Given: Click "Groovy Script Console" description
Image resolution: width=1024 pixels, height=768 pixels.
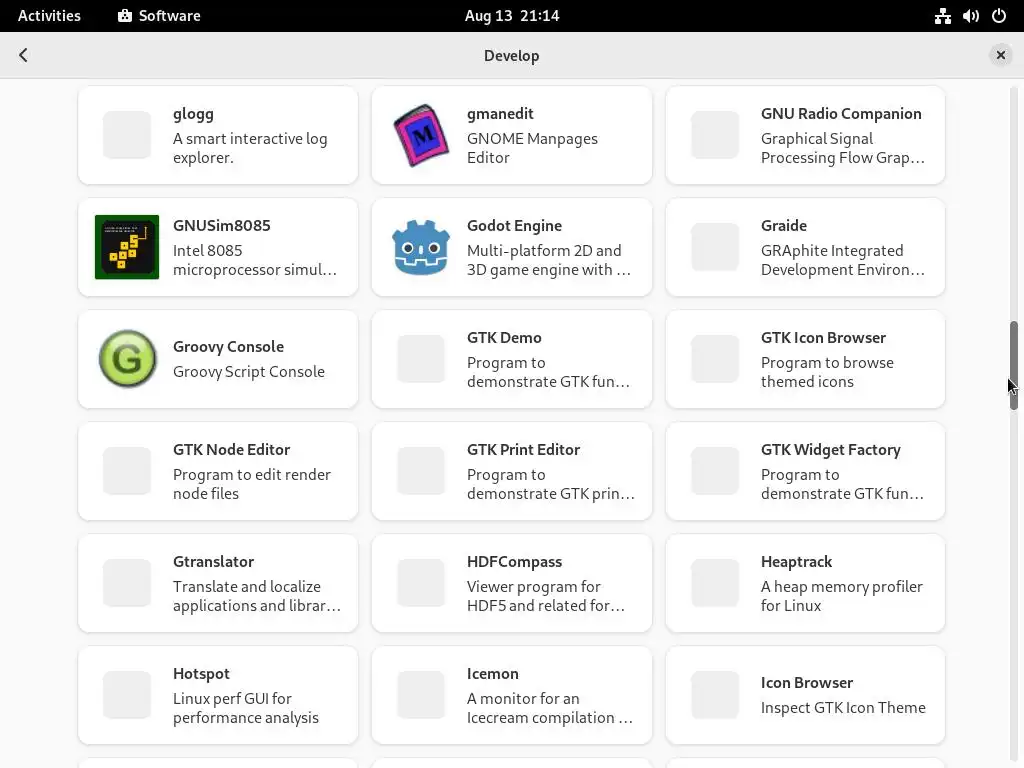Looking at the screenshot, I should tap(248, 372).
